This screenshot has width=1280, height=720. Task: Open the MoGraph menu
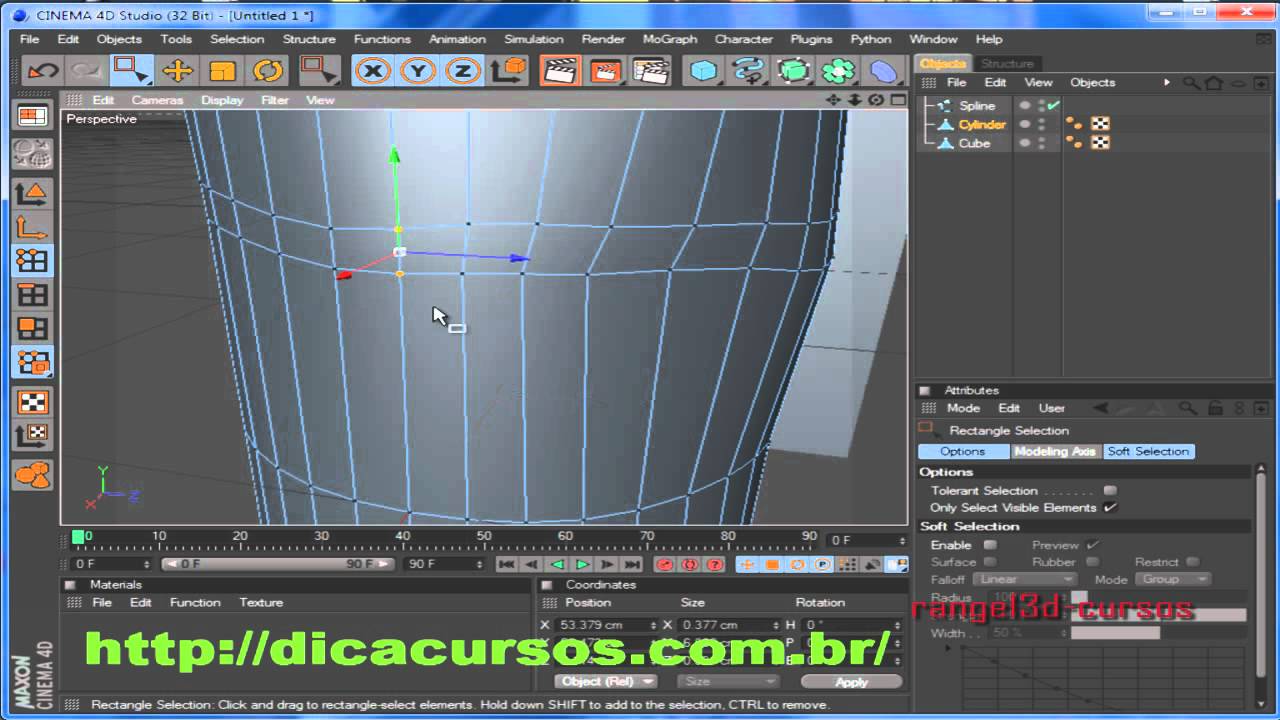coord(670,39)
